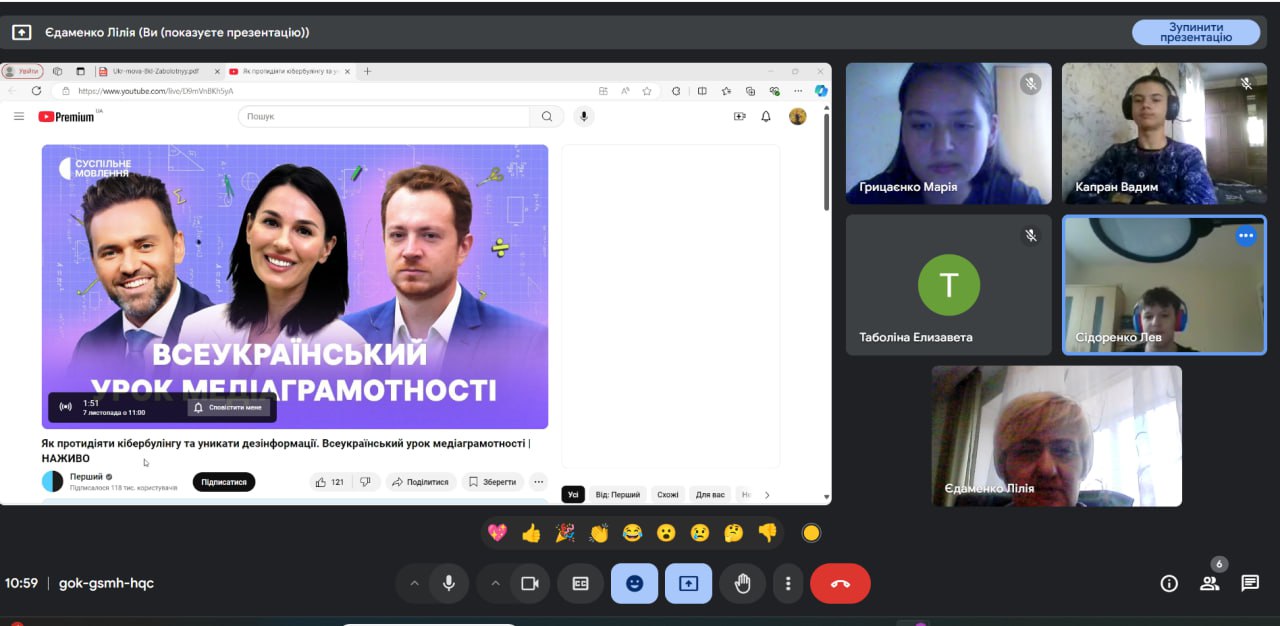
Task: Send the thumbs up reaction
Action: click(x=531, y=533)
